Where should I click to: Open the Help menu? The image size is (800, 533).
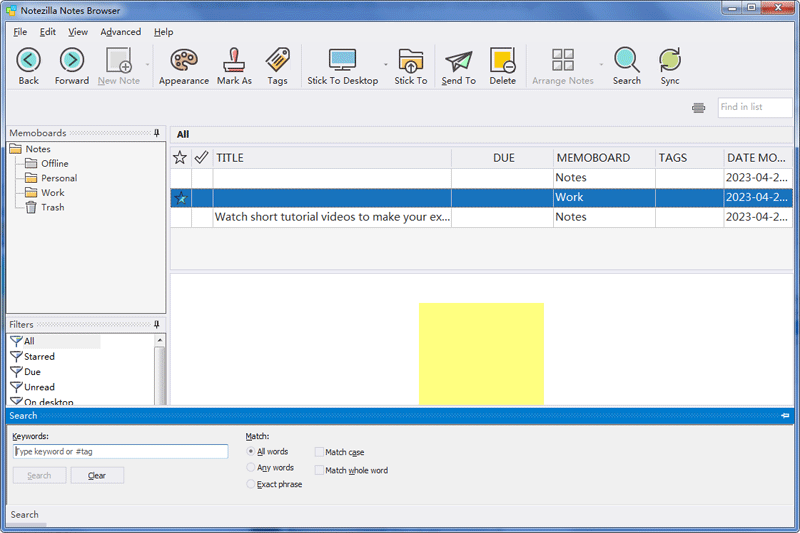[163, 32]
